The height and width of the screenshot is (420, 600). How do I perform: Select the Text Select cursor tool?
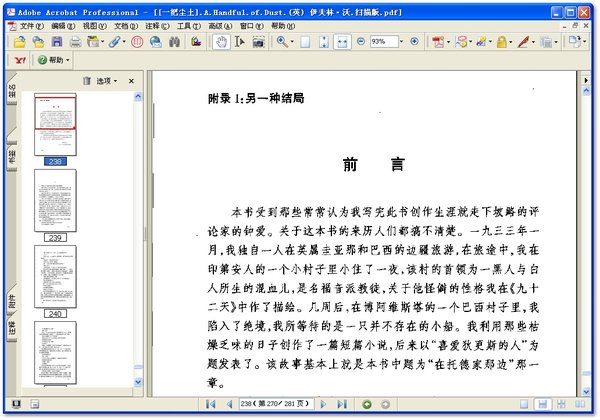tap(240, 42)
